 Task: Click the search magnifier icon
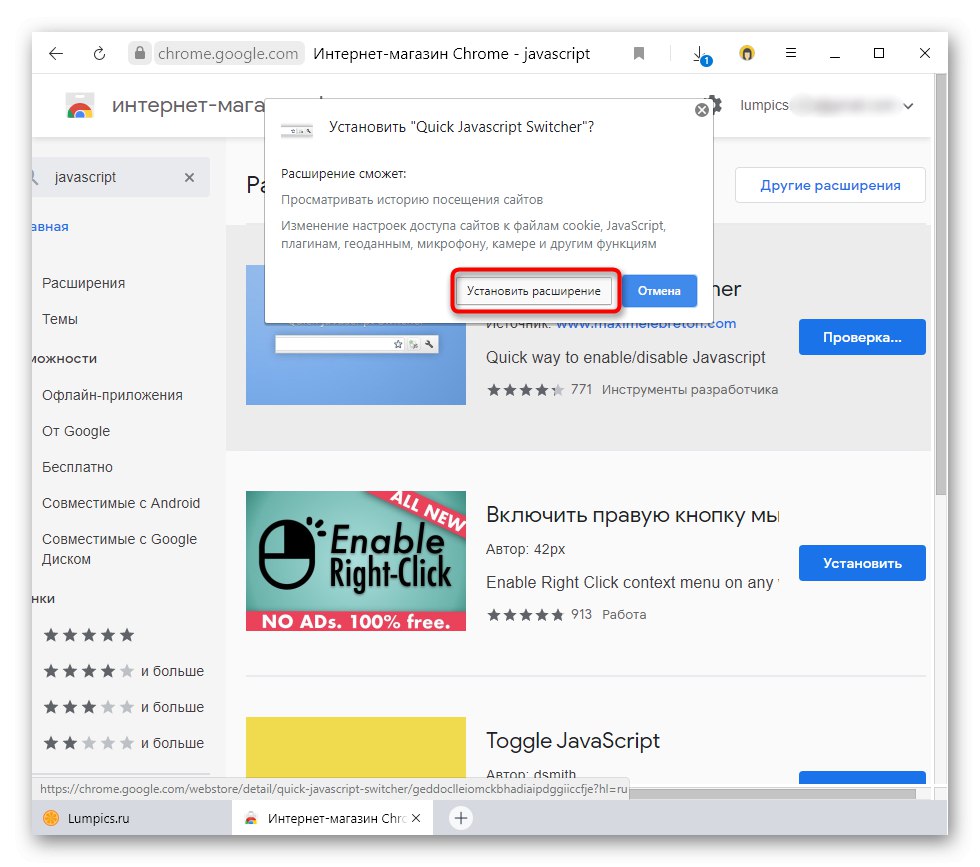36,178
